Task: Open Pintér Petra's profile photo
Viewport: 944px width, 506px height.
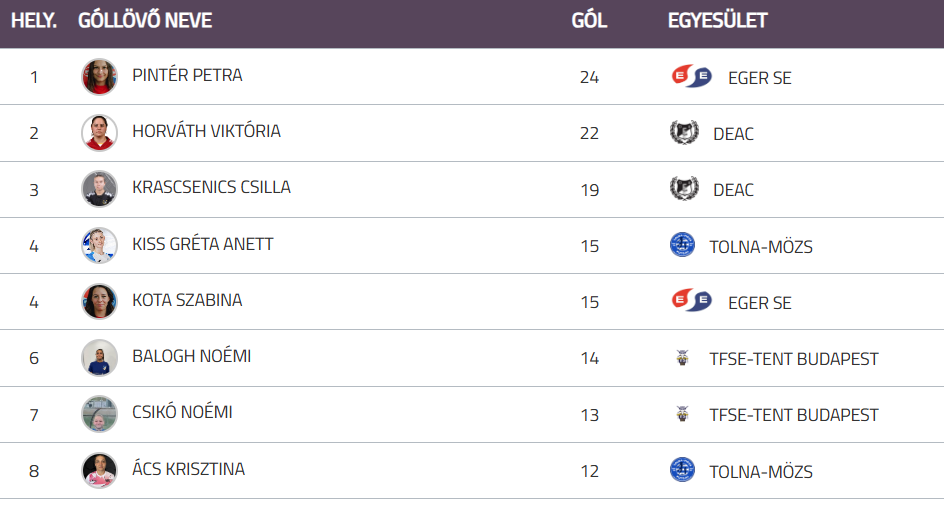Action: tap(99, 77)
